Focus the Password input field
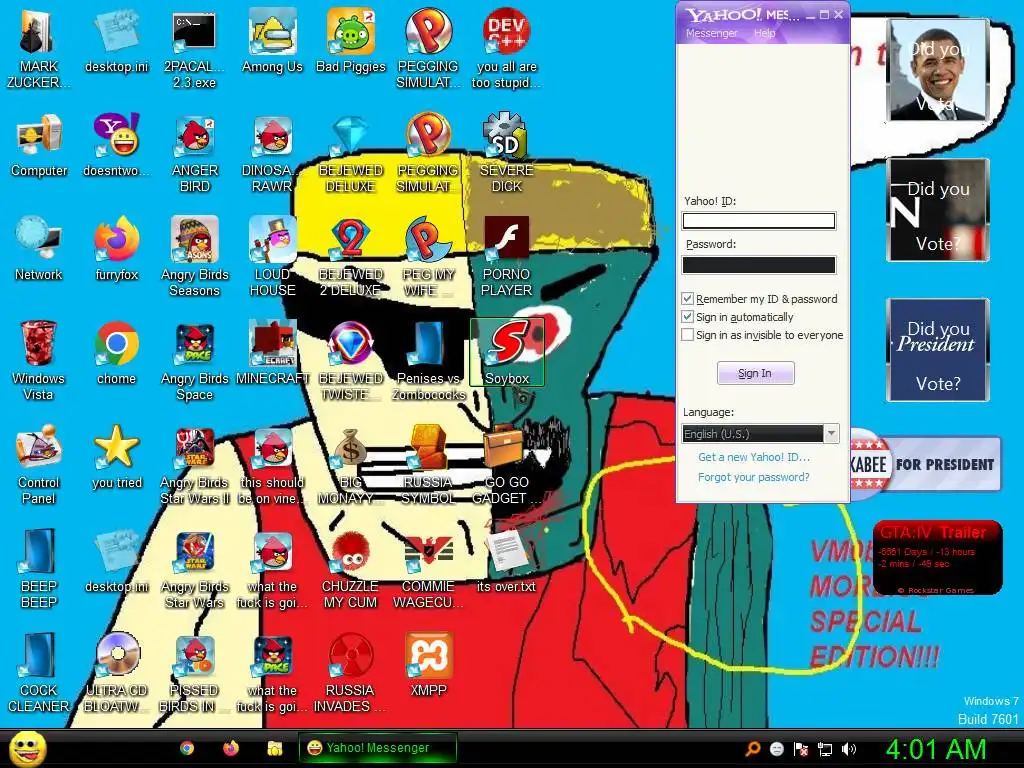Screen dimensions: 1024x768 (759, 264)
